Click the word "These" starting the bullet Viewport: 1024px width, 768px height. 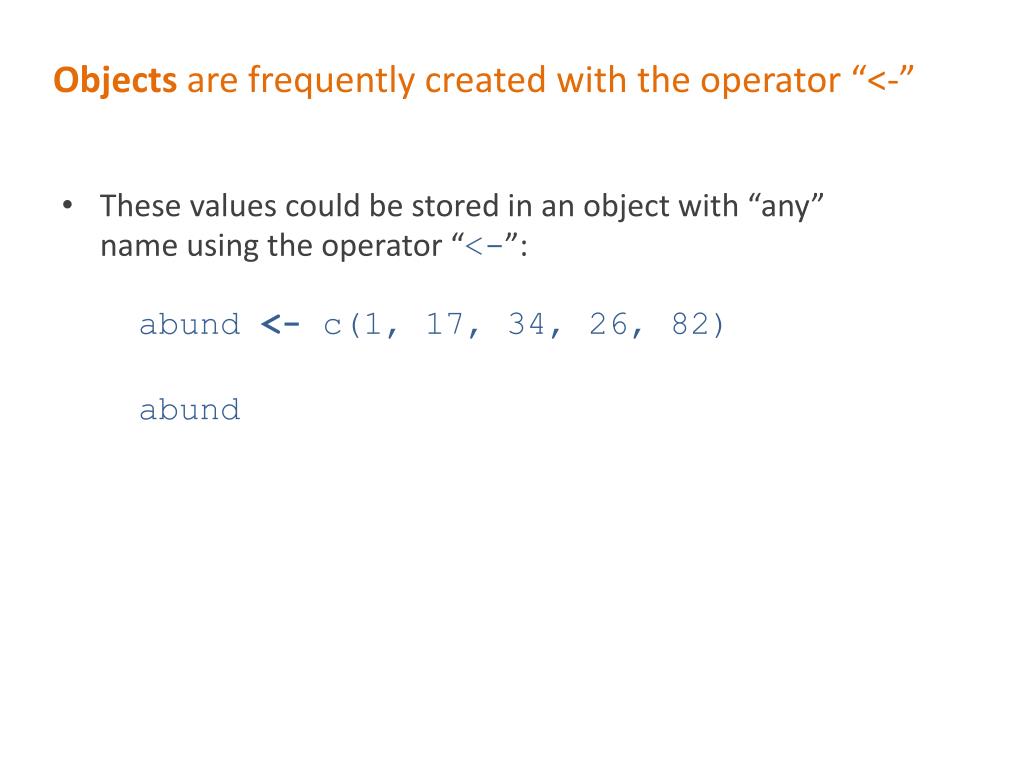[x=140, y=206]
